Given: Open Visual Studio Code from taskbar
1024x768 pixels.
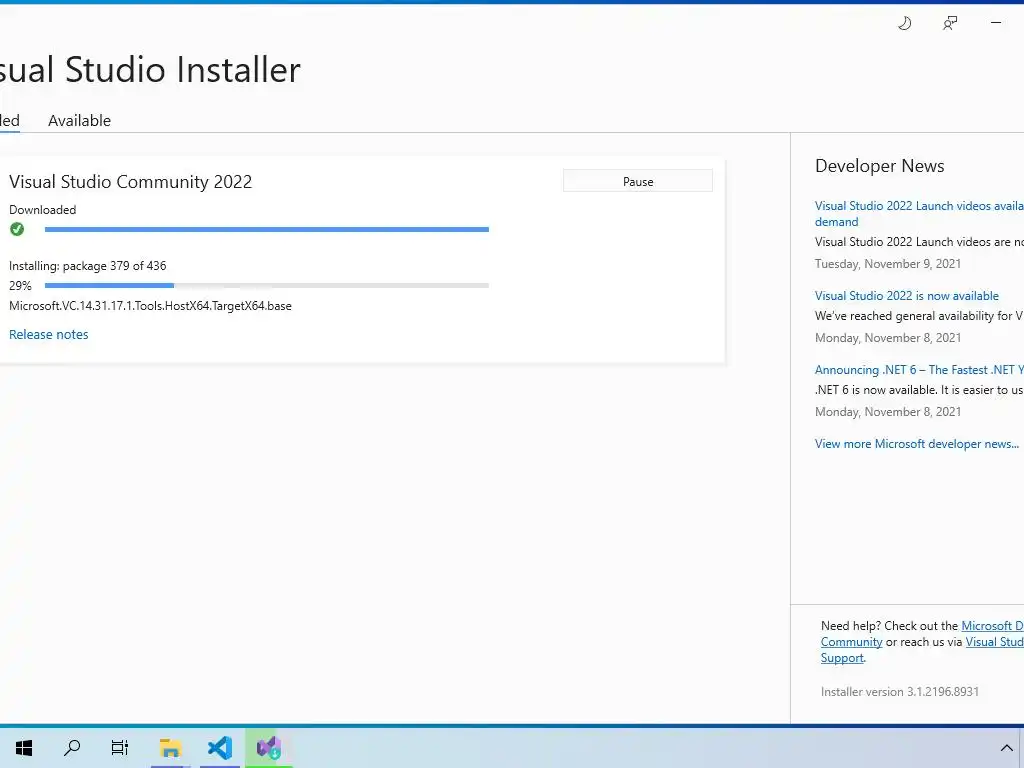Looking at the screenshot, I should coord(219,747).
